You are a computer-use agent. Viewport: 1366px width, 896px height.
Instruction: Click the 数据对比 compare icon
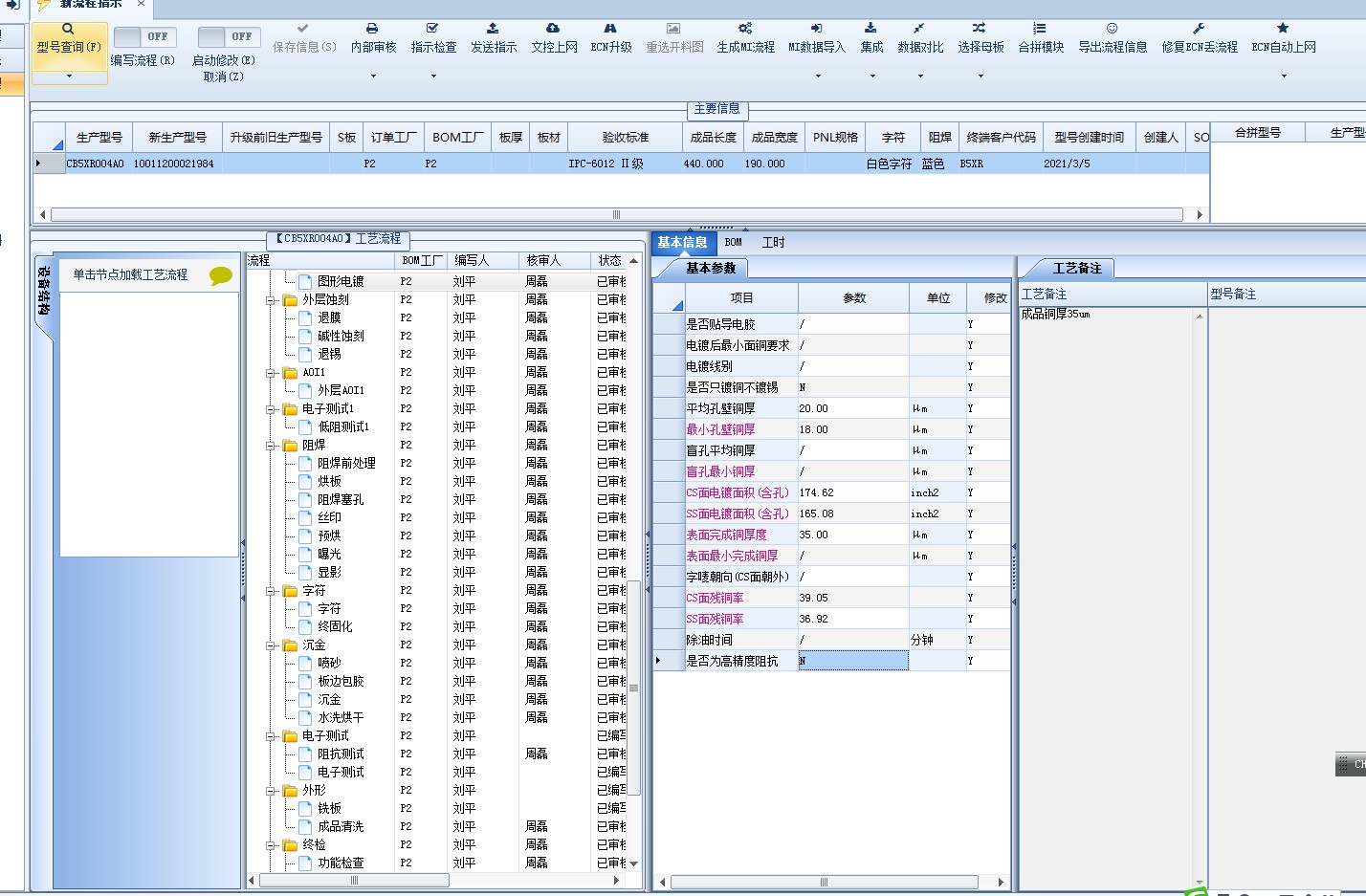pyautogui.click(x=919, y=29)
